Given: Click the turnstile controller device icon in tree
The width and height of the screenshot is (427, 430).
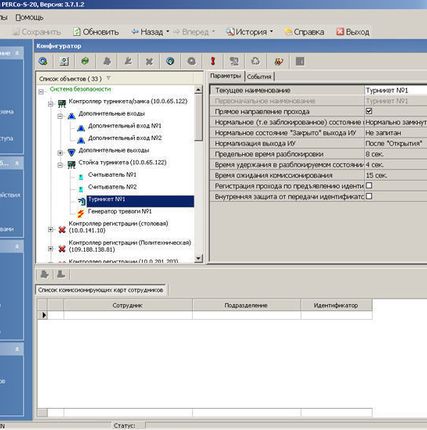Looking at the screenshot, I should pos(62,103).
